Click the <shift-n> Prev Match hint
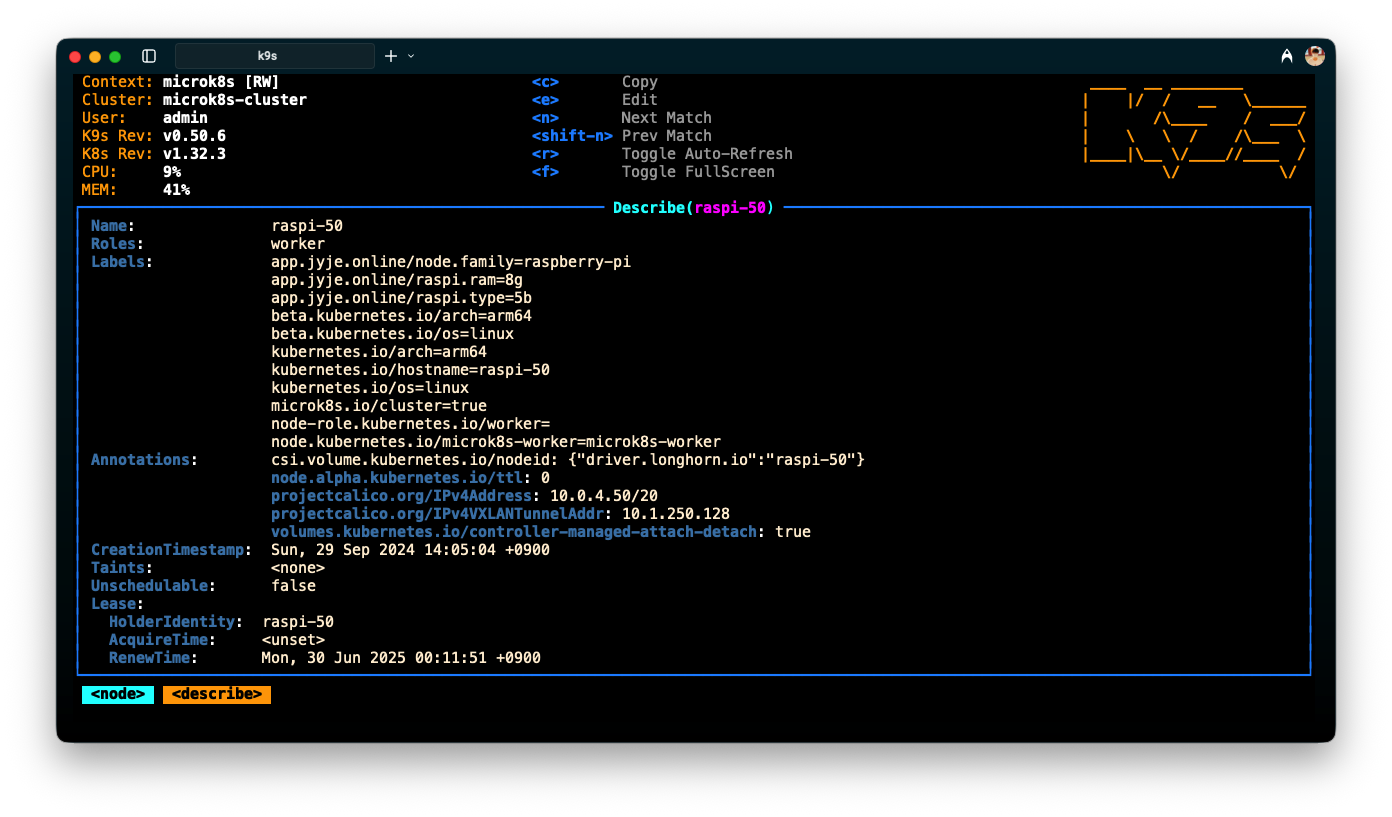This screenshot has height=817, width=1392. tap(621, 136)
